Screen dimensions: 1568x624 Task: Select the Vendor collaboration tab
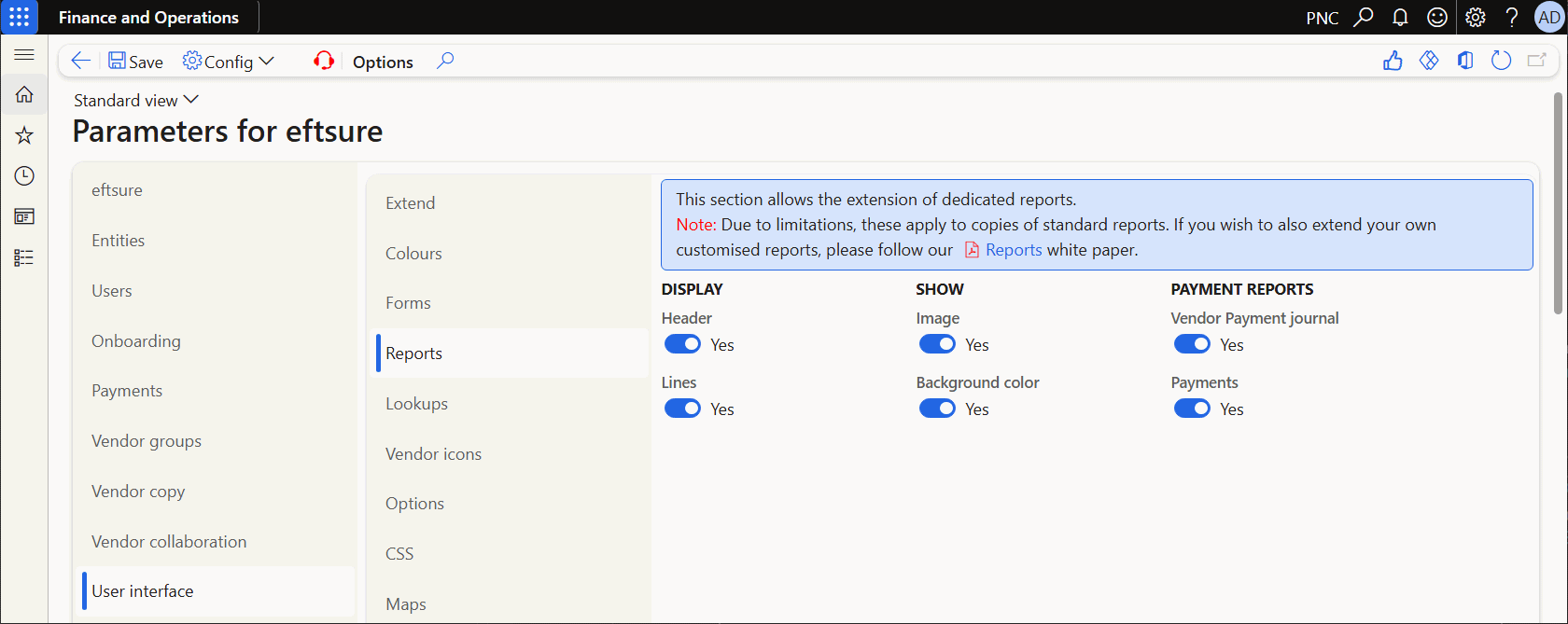click(215, 542)
